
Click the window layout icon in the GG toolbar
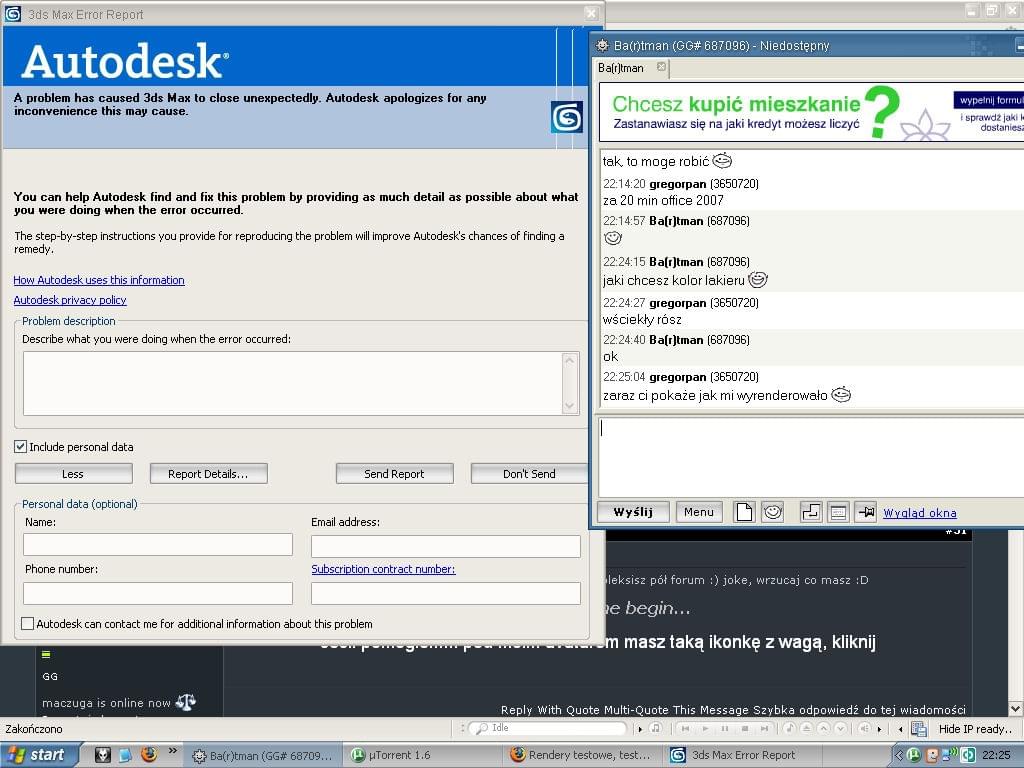coord(839,512)
